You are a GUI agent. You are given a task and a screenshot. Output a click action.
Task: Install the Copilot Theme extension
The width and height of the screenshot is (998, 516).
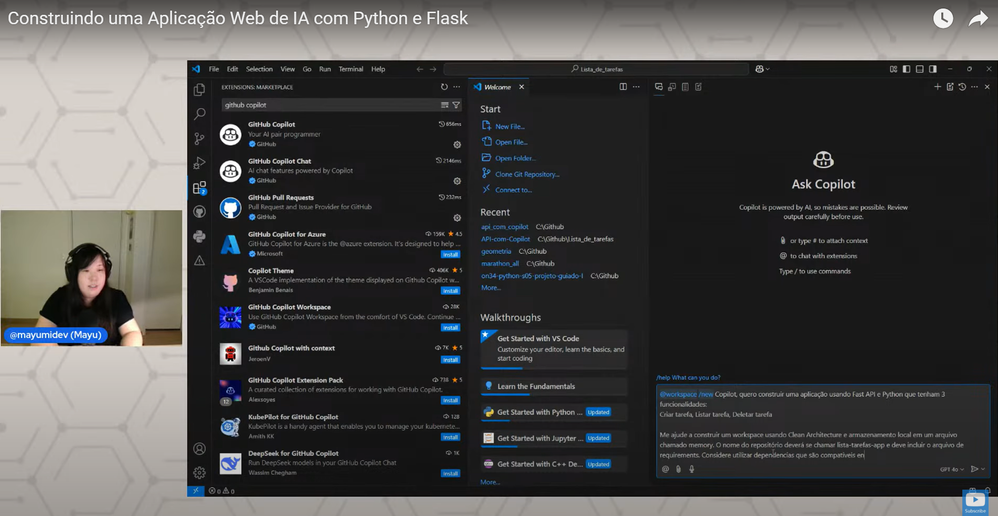point(451,291)
